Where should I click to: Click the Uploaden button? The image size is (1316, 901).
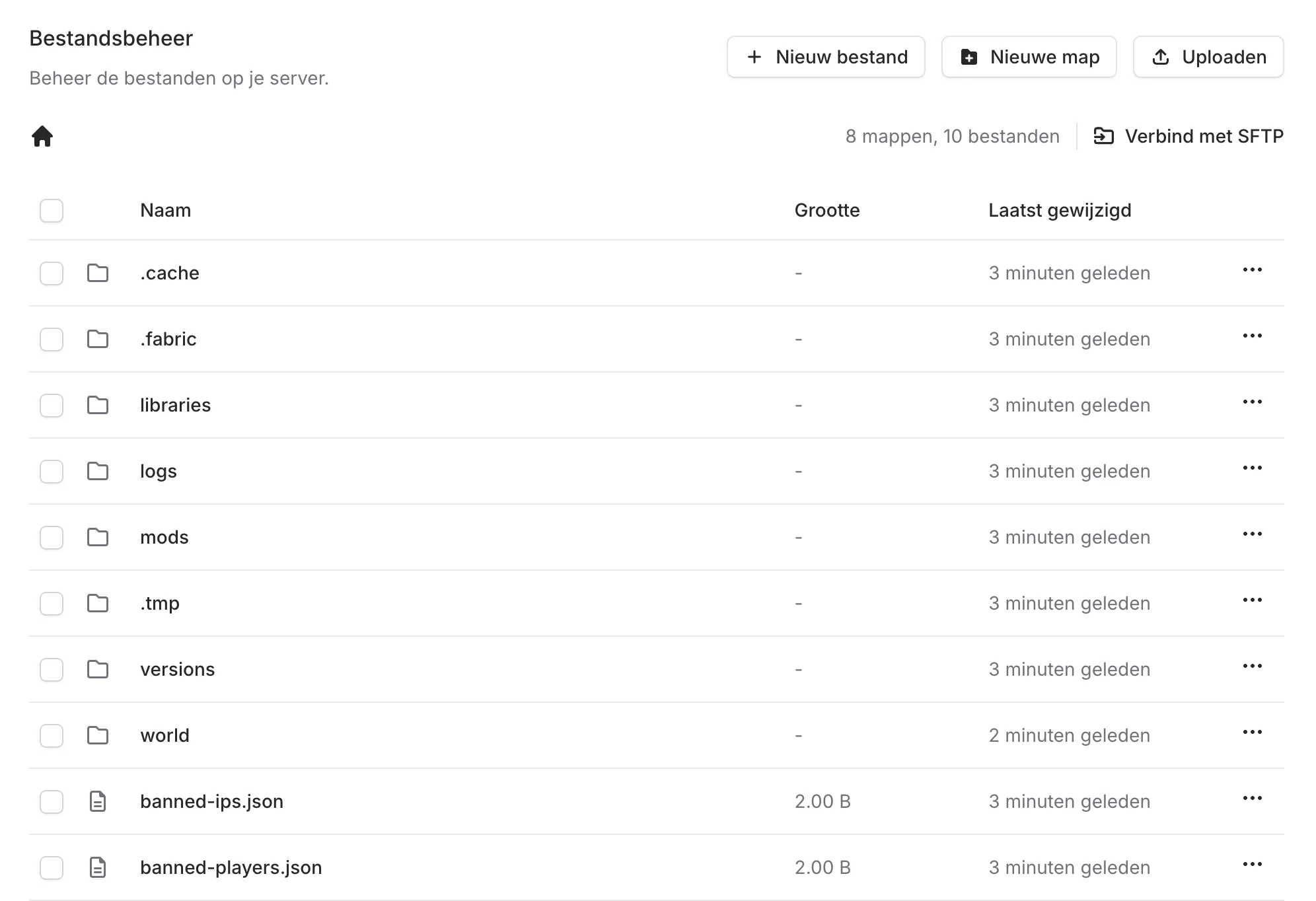click(1208, 57)
